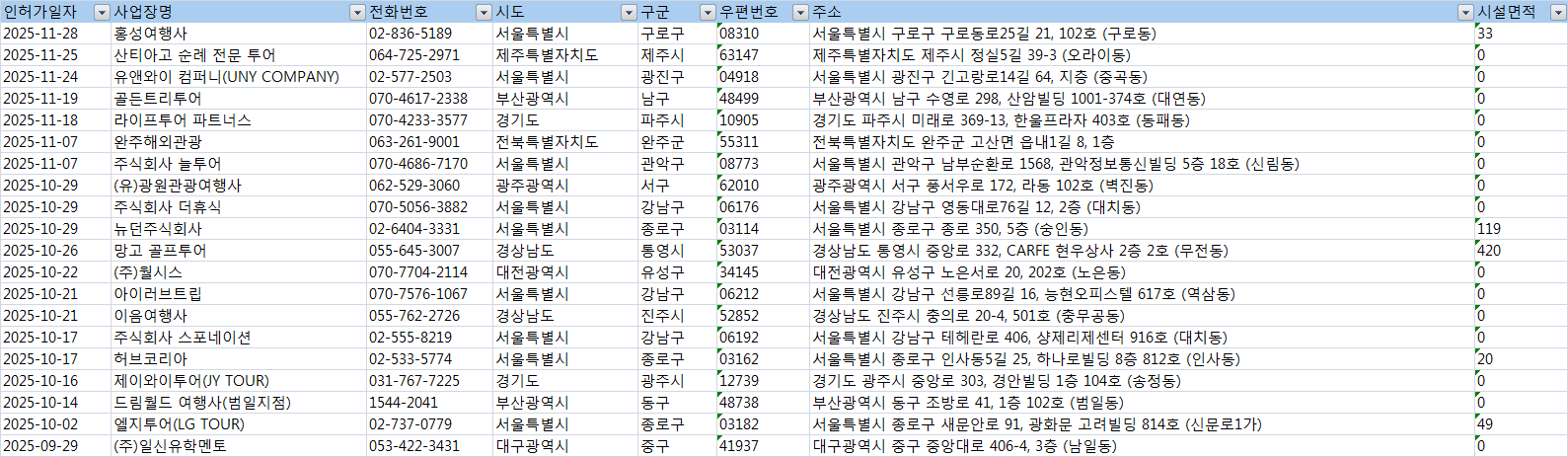The width and height of the screenshot is (1568, 457).
Task: Select phone number 070-4617-2338
Action: (429, 99)
